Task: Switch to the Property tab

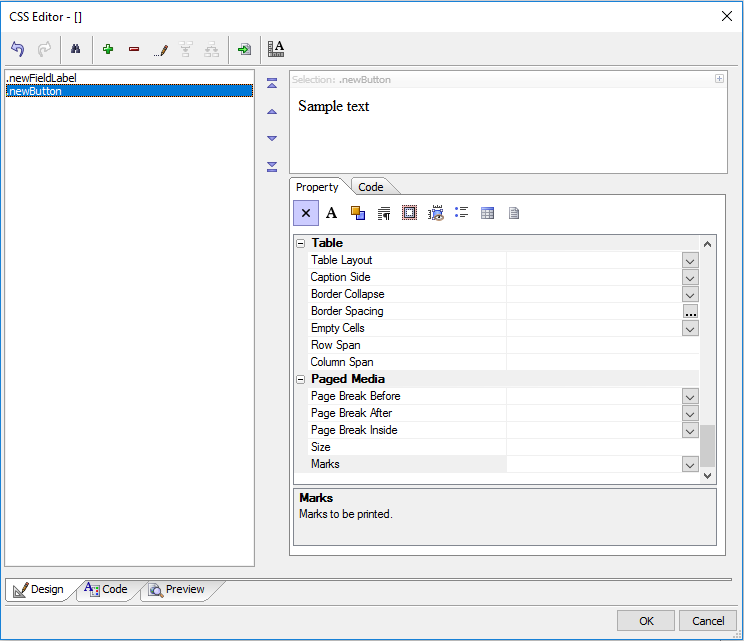Action: [x=317, y=187]
